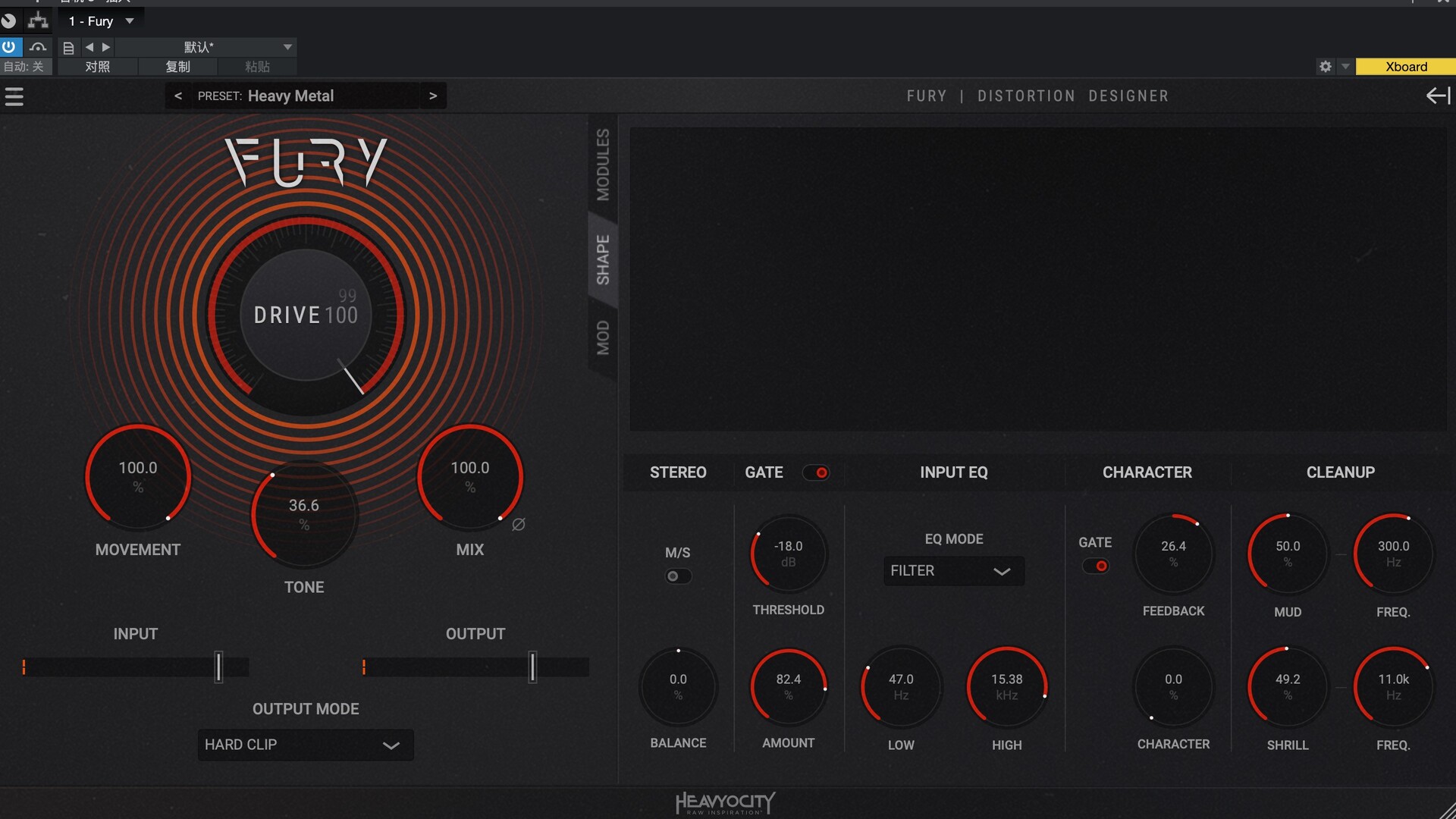The image size is (1456, 819).
Task: Click the large Drive knob
Action: tap(306, 315)
